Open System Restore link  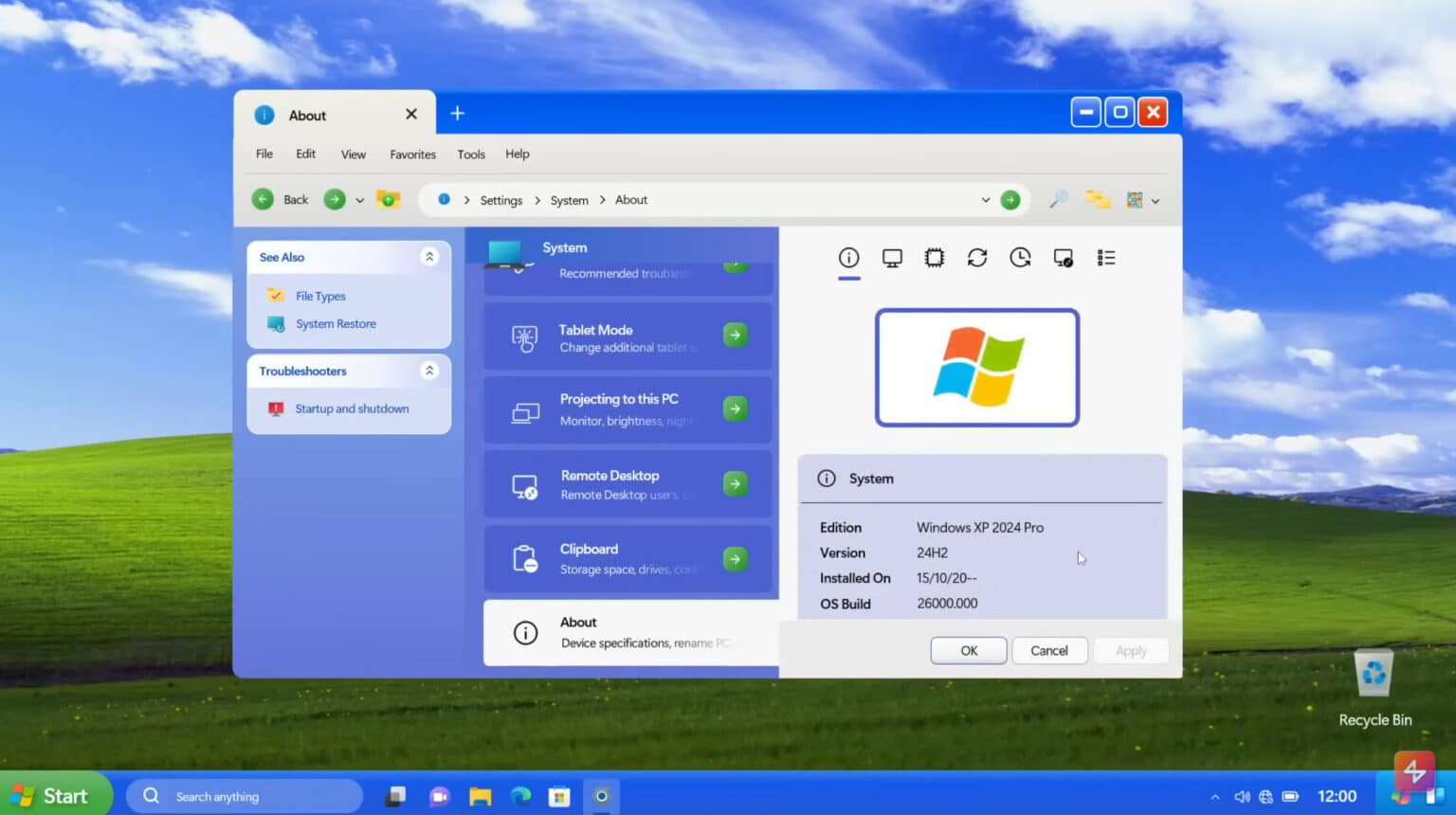coord(336,323)
